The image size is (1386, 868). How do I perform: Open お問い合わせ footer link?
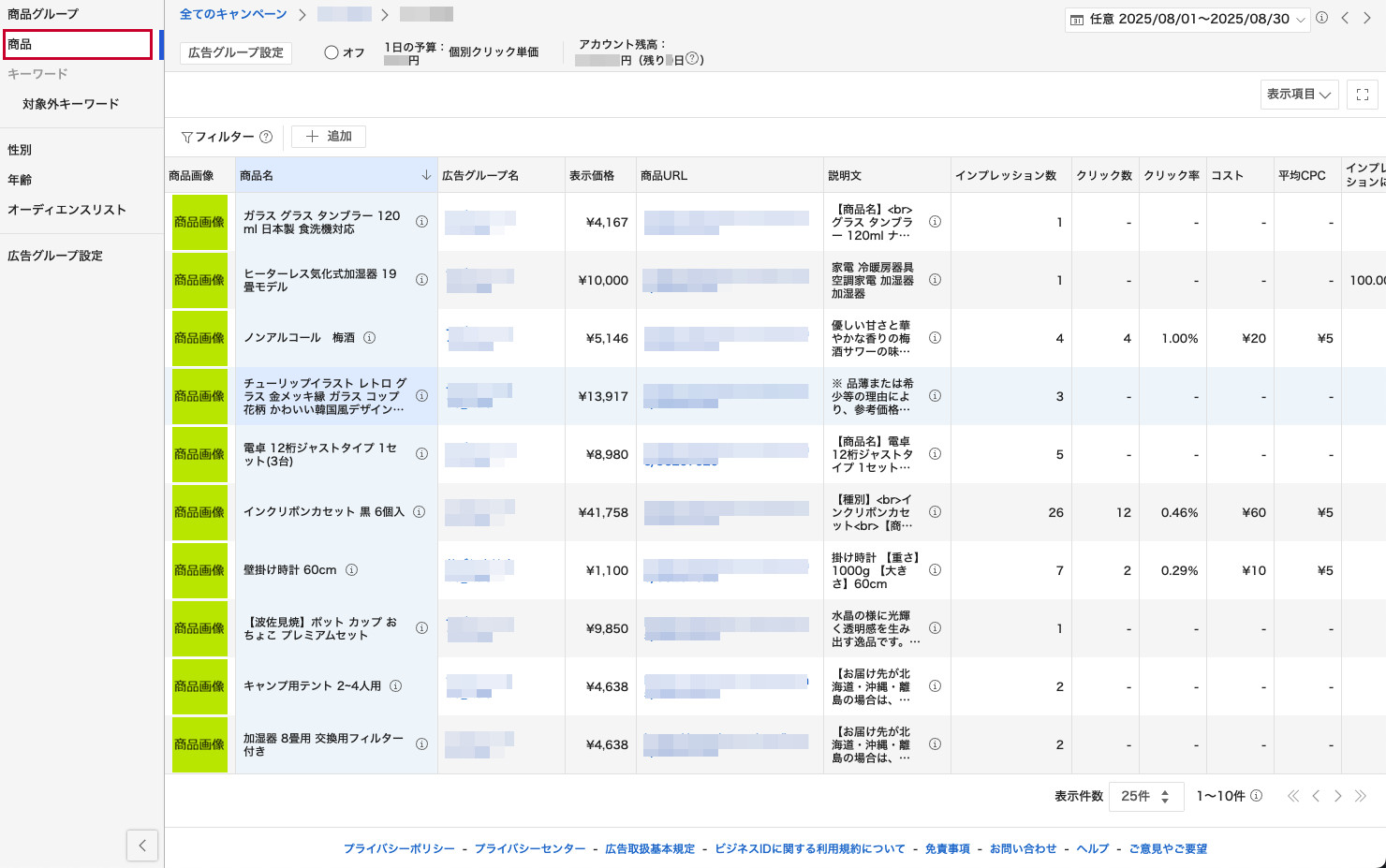(x=1023, y=848)
